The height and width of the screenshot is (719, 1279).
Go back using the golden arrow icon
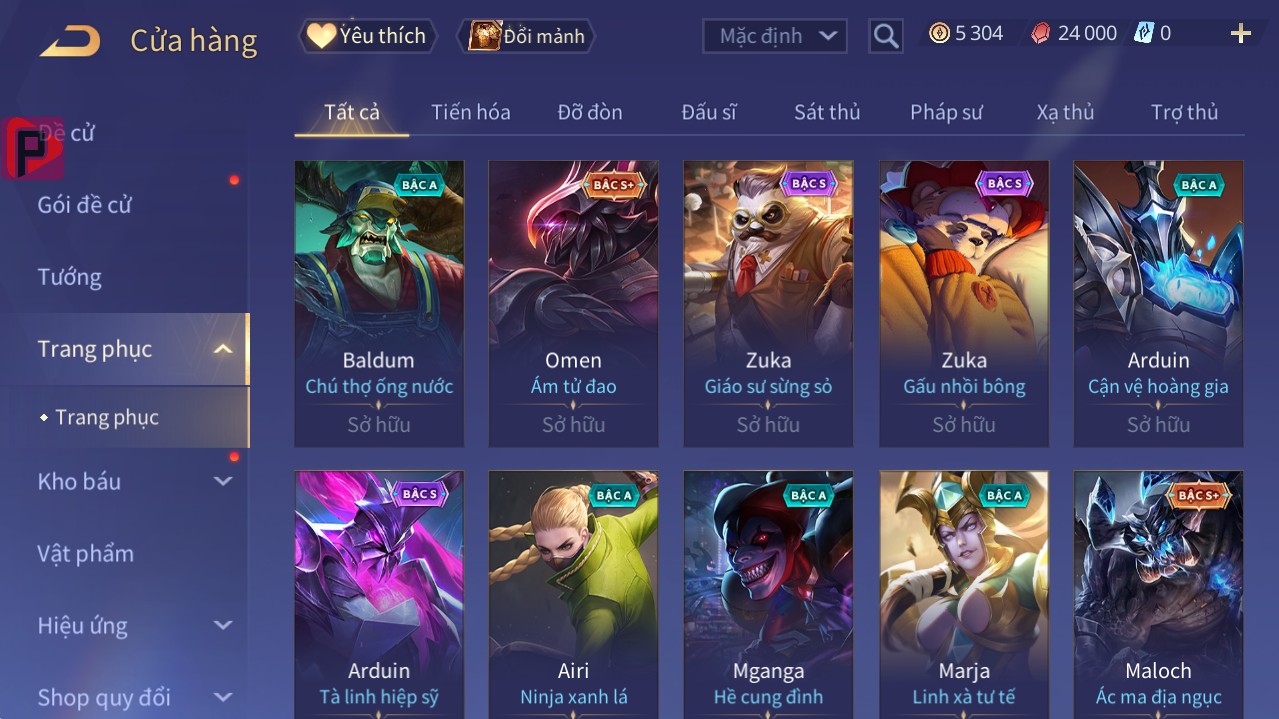(x=70, y=41)
